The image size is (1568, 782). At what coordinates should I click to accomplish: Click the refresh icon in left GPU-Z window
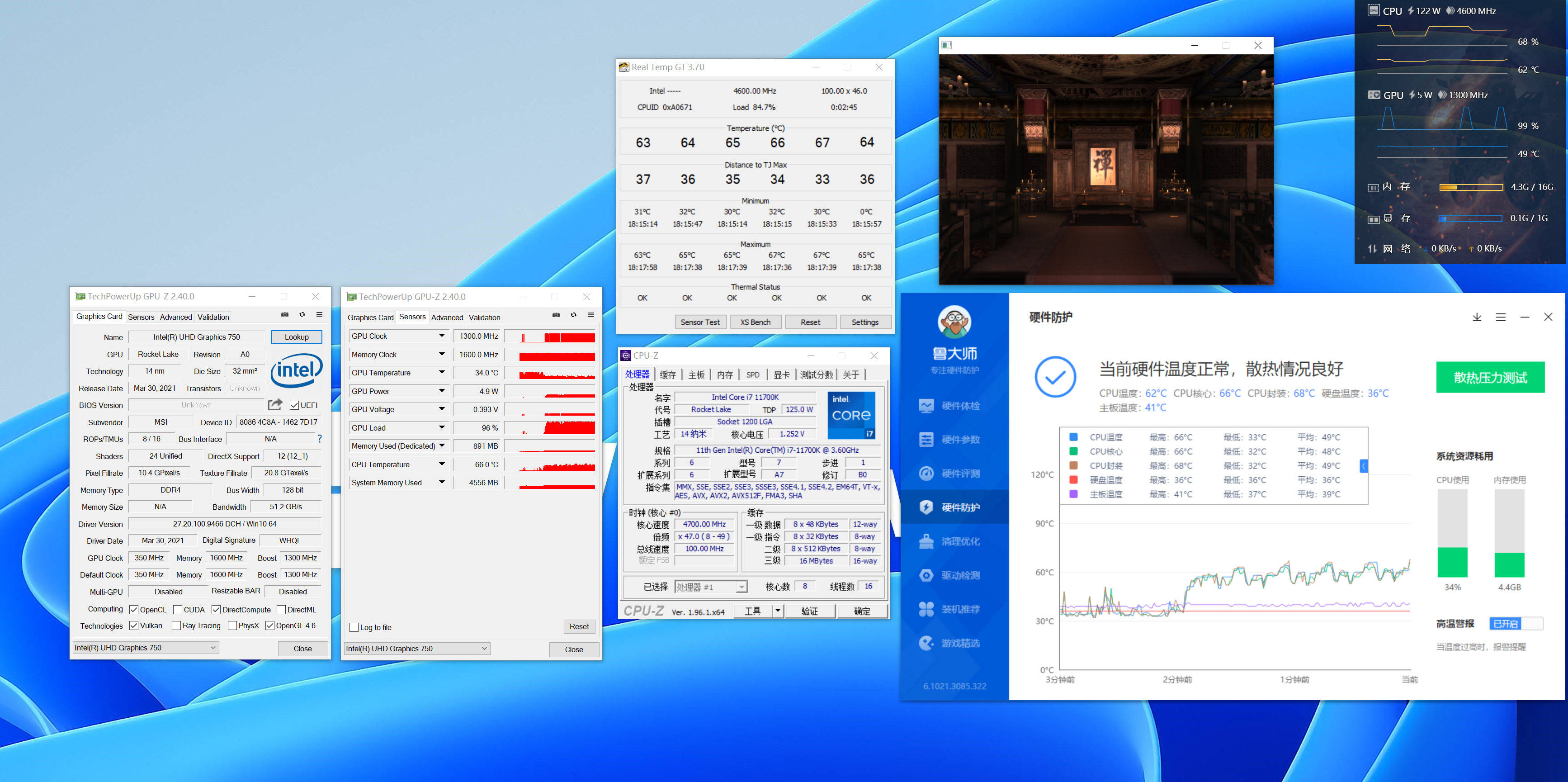[302, 315]
